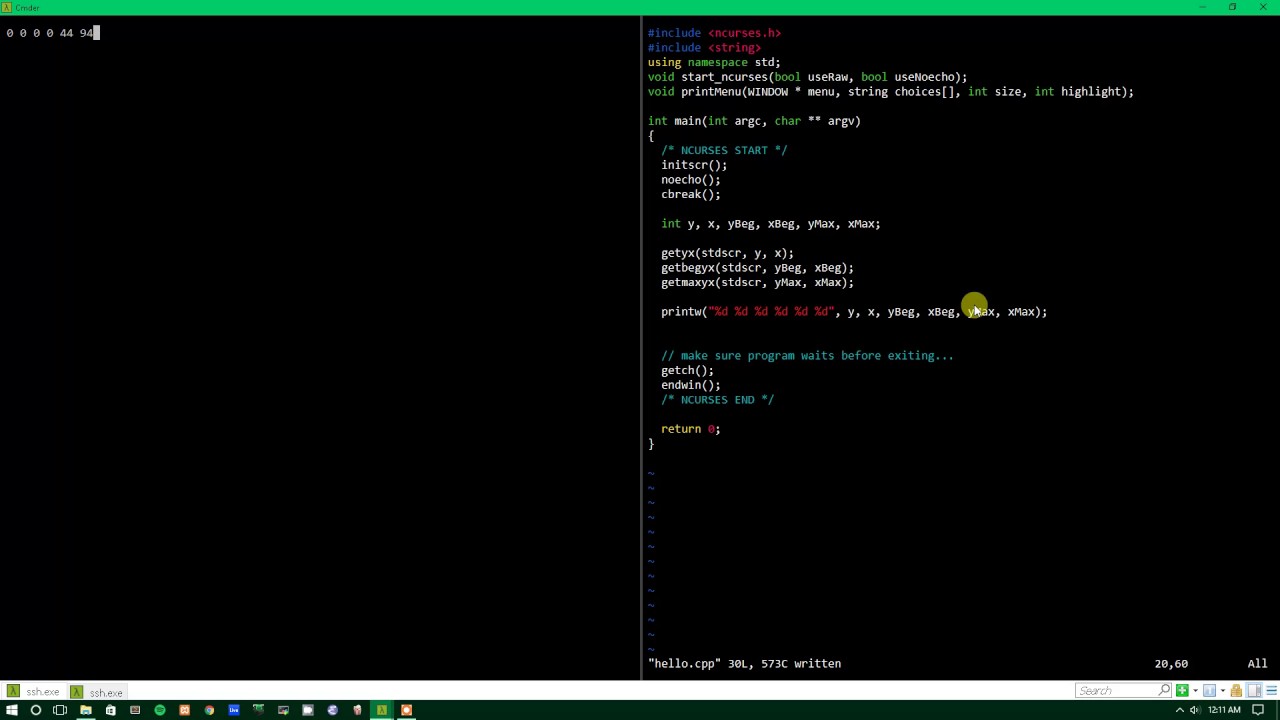This screenshot has width=1280, height=720.
Task: Open the Windows Start menu
Action: pos(11,710)
